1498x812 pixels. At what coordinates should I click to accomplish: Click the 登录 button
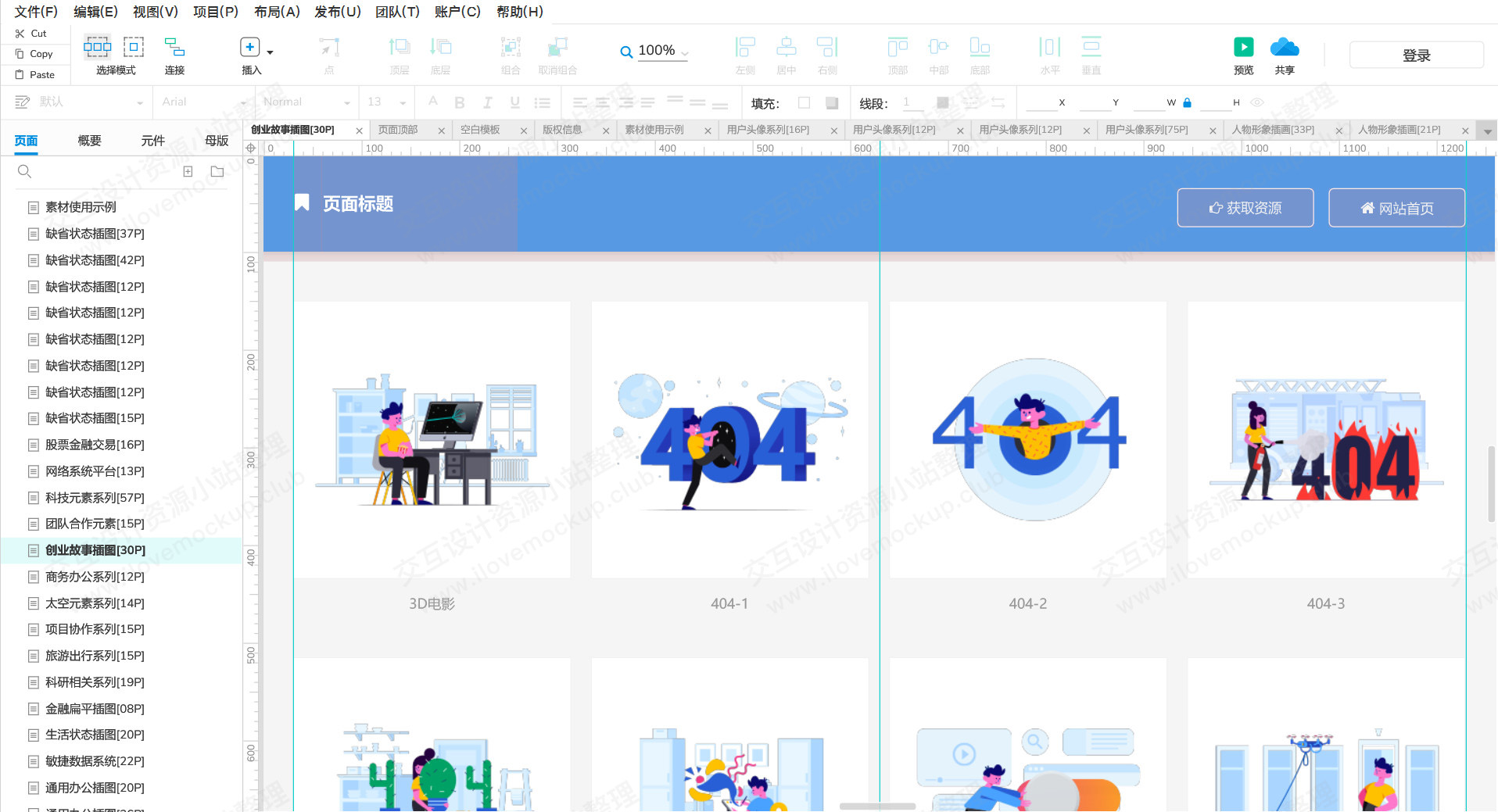[1416, 55]
